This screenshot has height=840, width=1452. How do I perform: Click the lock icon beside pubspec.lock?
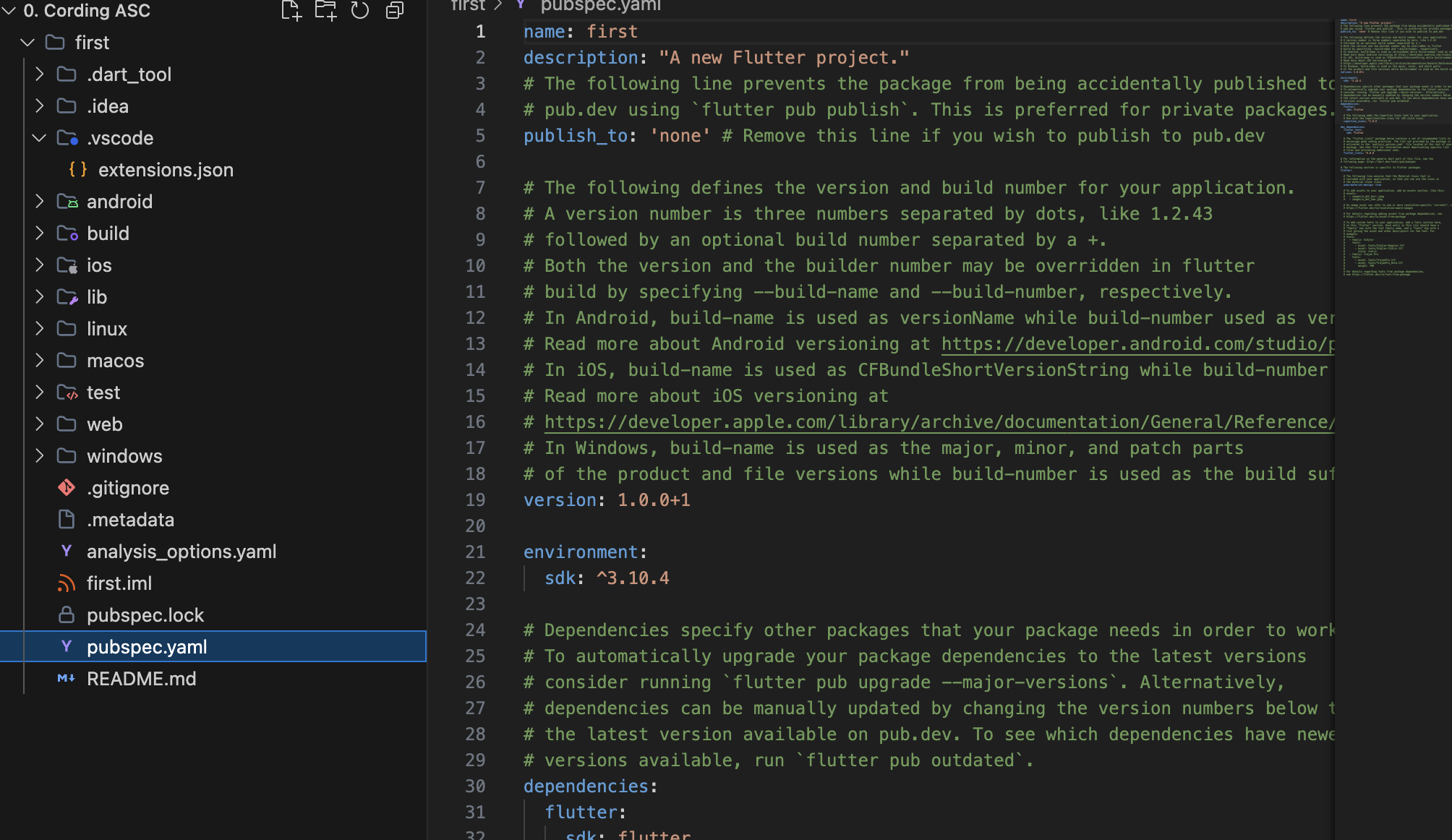(67, 615)
